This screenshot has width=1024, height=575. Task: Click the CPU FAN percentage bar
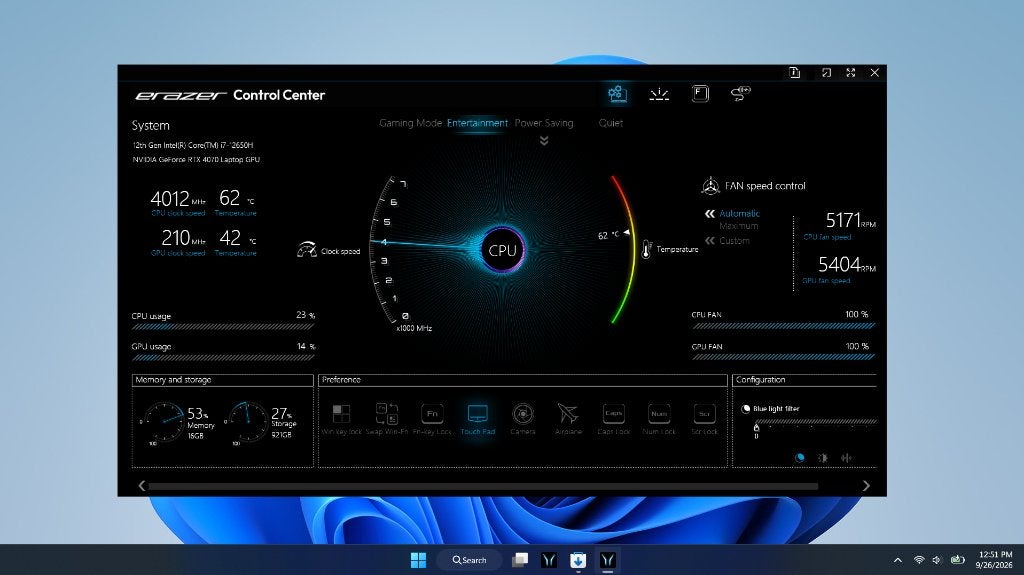click(x=783, y=325)
